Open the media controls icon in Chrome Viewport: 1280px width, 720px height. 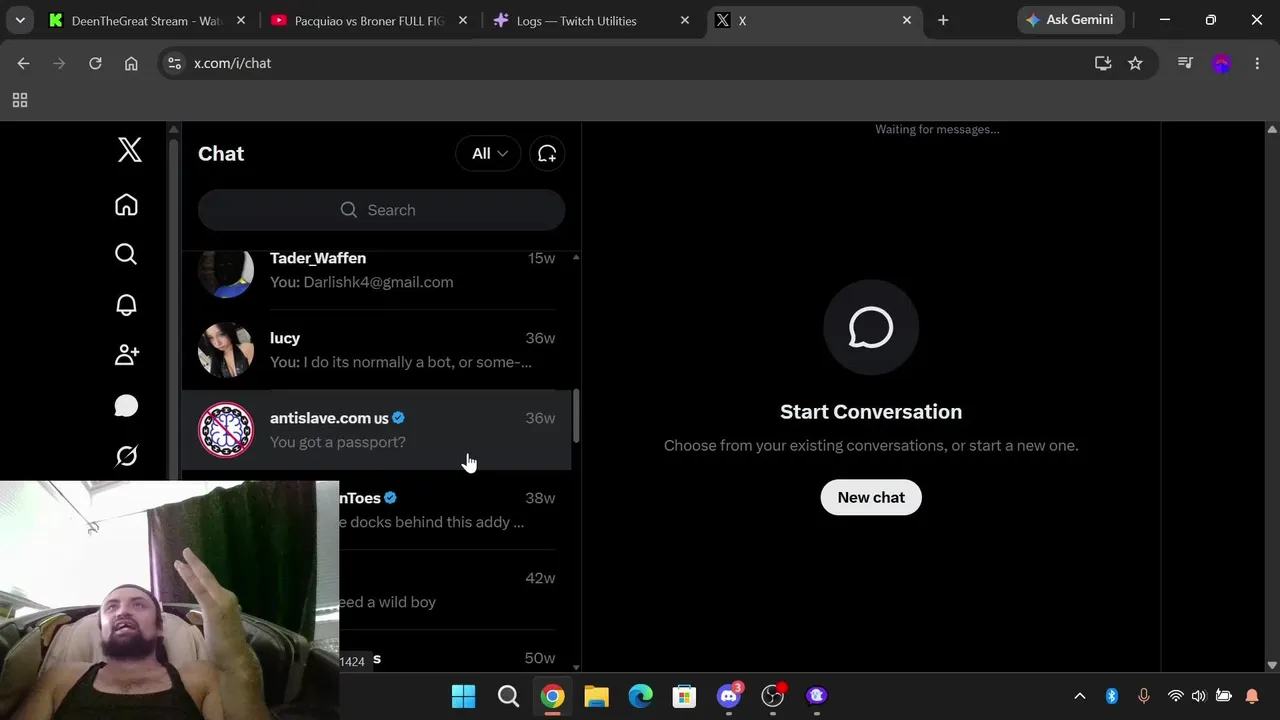coord(1186,63)
